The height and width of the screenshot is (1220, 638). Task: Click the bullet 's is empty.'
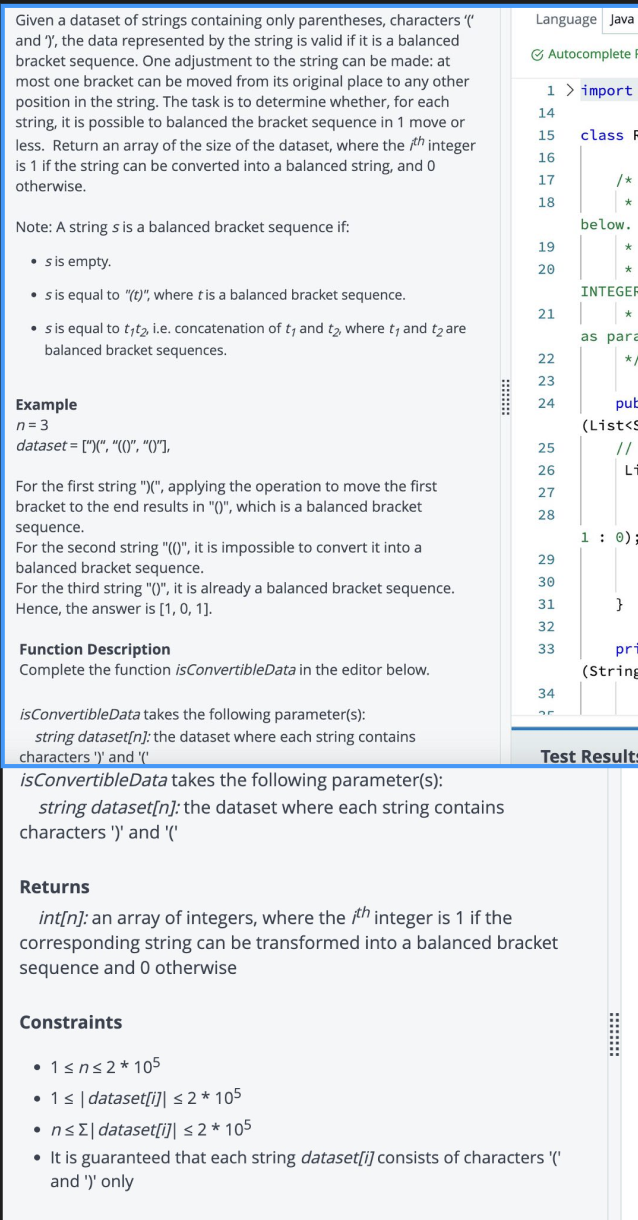(x=78, y=262)
